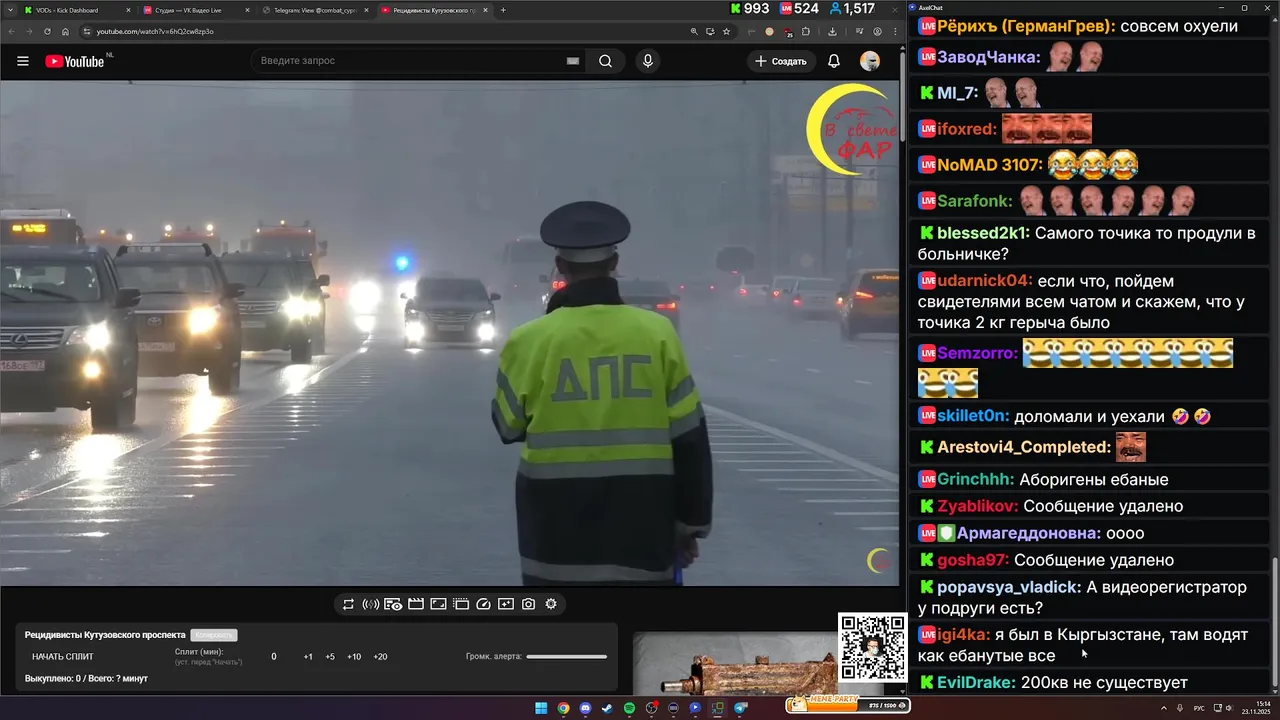Click username popavsya_vladick in chat
1280x720 pixels.
[1009, 587]
